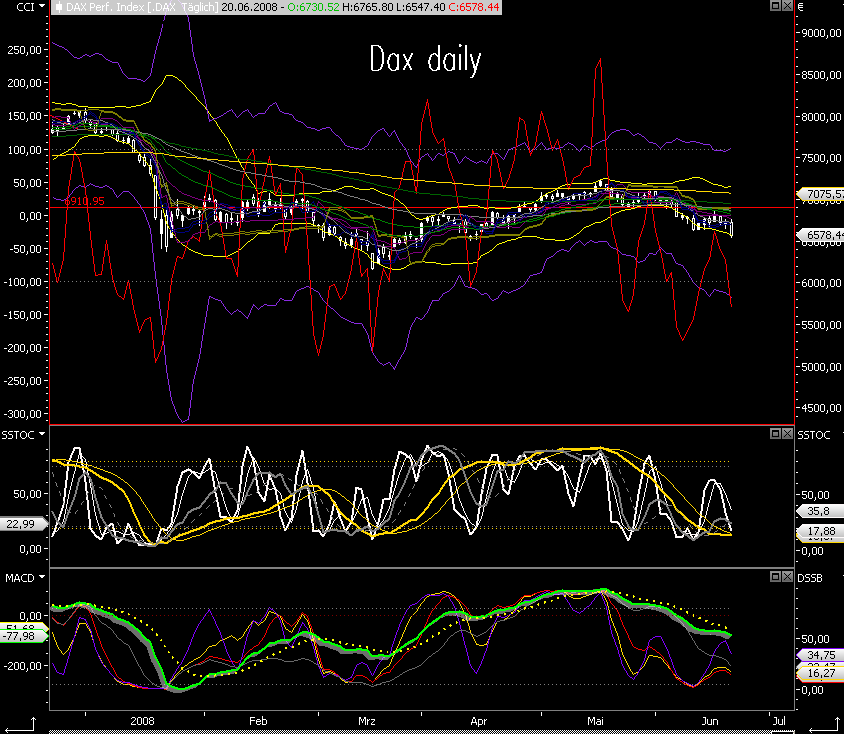Click the -300,00 label on CCI axis

tap(23, 414)
